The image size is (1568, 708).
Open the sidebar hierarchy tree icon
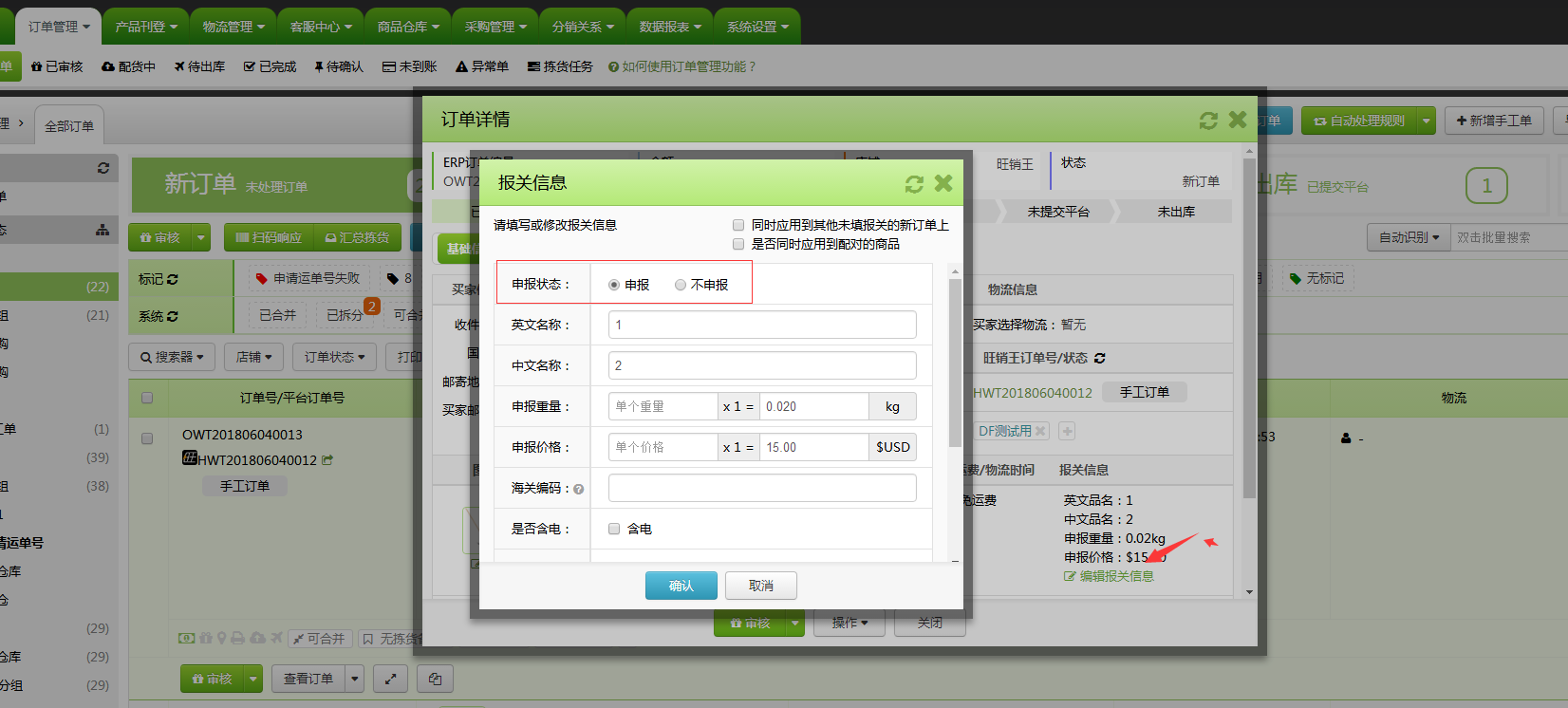pyautogui.click(x=103, y=230)
